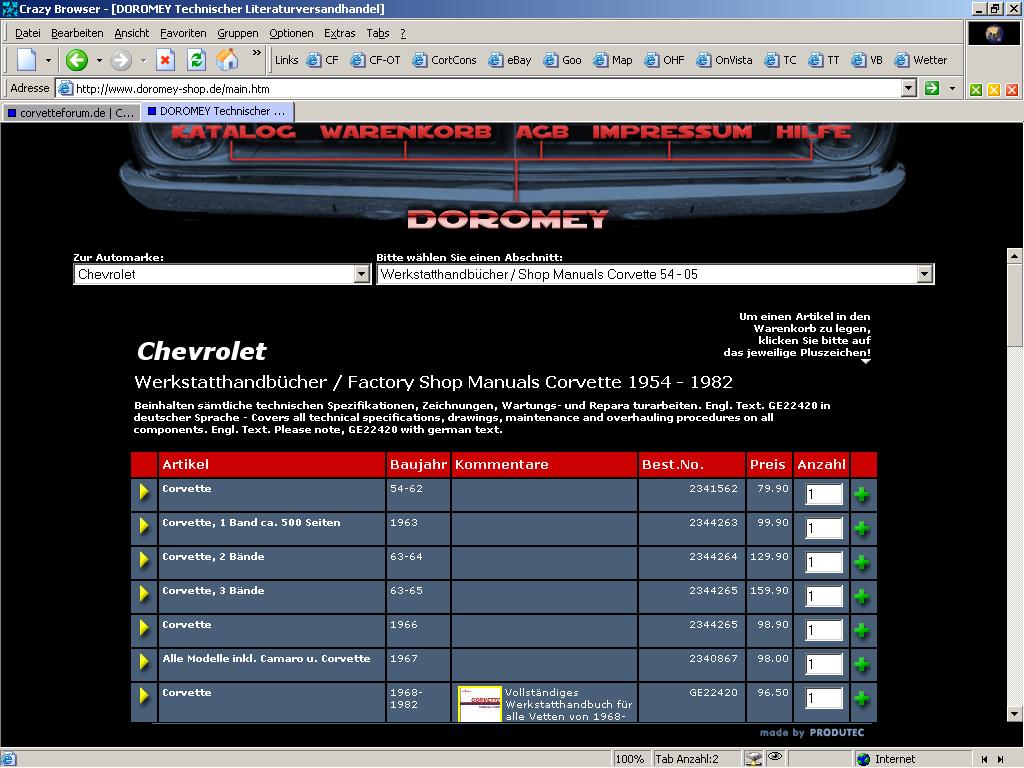The height and width of the screenshot is (768, 1024).
Task: Click yellow arrow for Corvette 1966 row
Action: 144,628
